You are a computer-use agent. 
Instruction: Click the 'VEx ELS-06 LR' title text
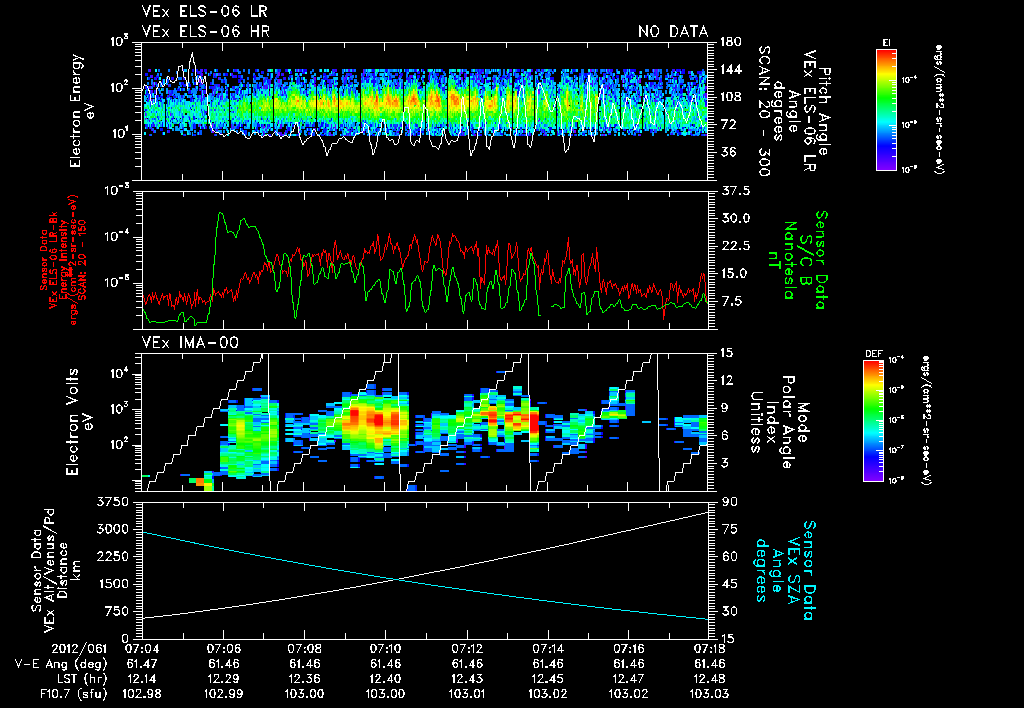point(204,11)
